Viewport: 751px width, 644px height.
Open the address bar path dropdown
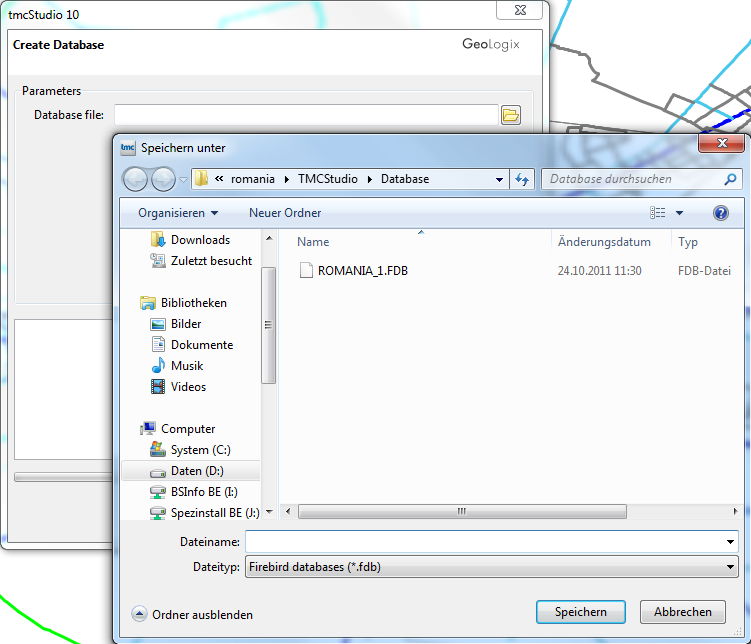pos(500,180)
